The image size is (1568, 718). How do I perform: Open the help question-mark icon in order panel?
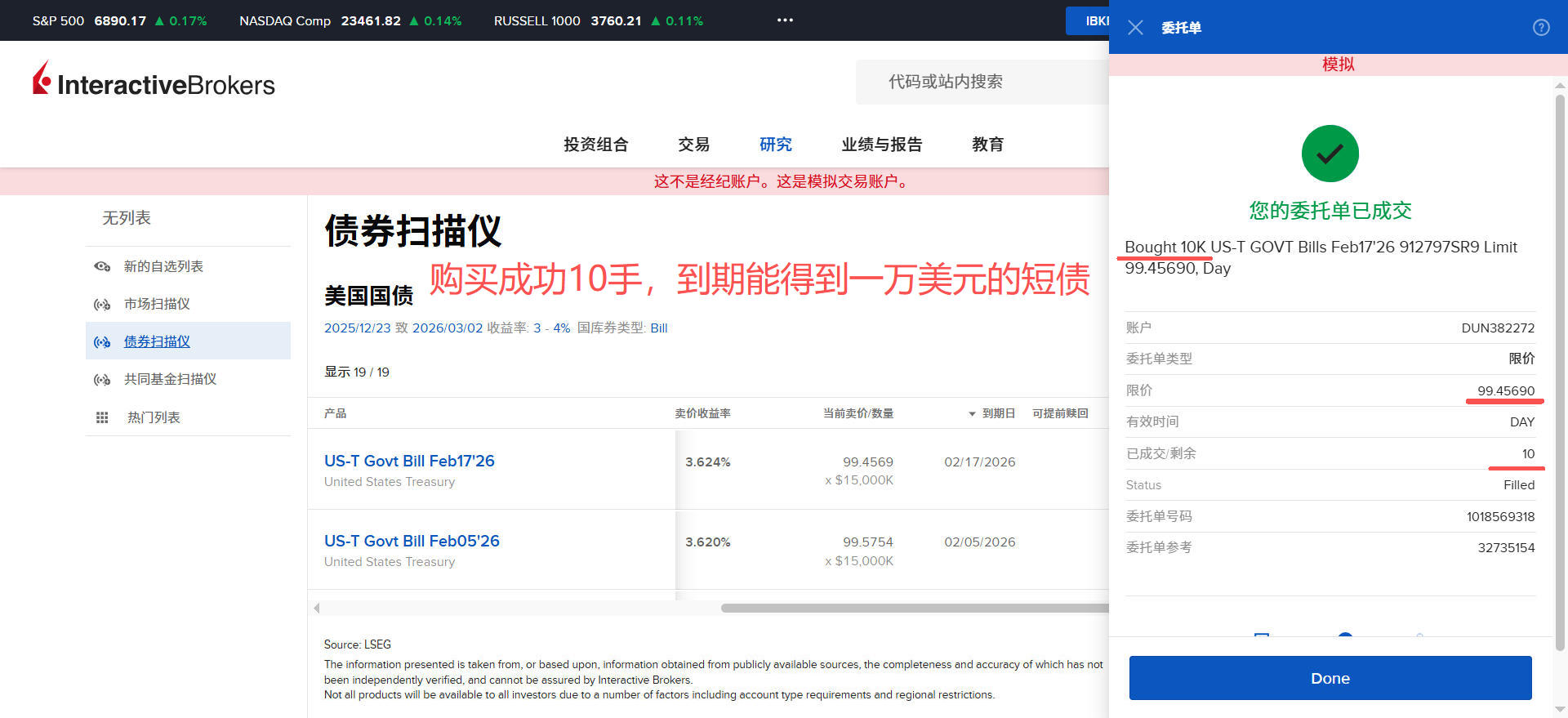(x=1541, y=28)
